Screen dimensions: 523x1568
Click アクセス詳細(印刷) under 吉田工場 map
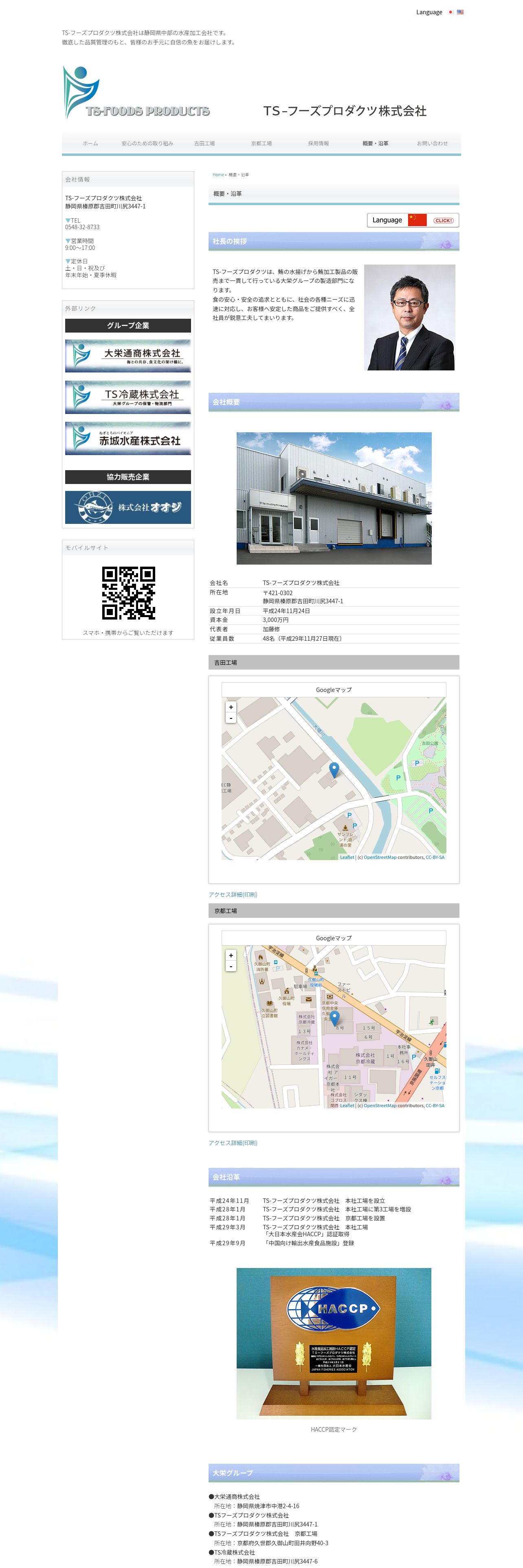(x=233, y=895)
